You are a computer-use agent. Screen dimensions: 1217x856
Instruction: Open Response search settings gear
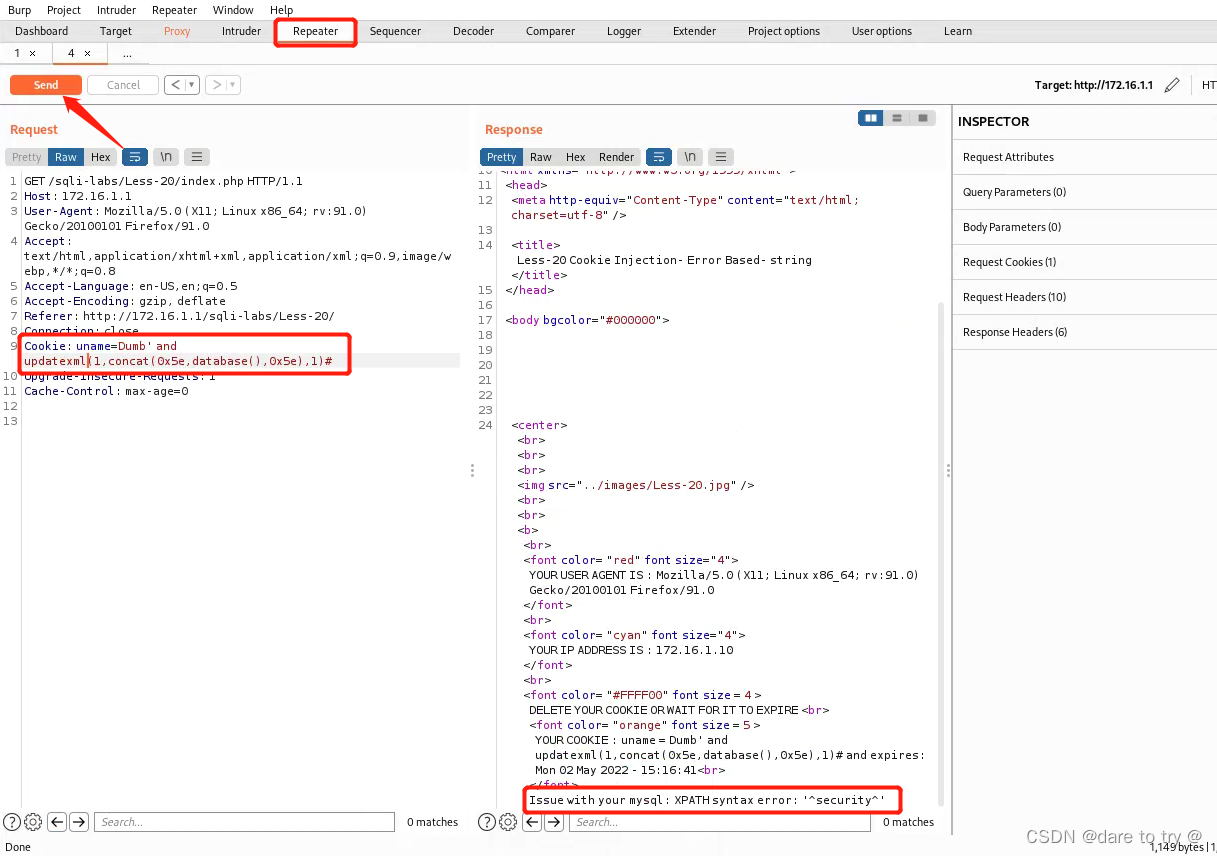(x=508, y=822)
